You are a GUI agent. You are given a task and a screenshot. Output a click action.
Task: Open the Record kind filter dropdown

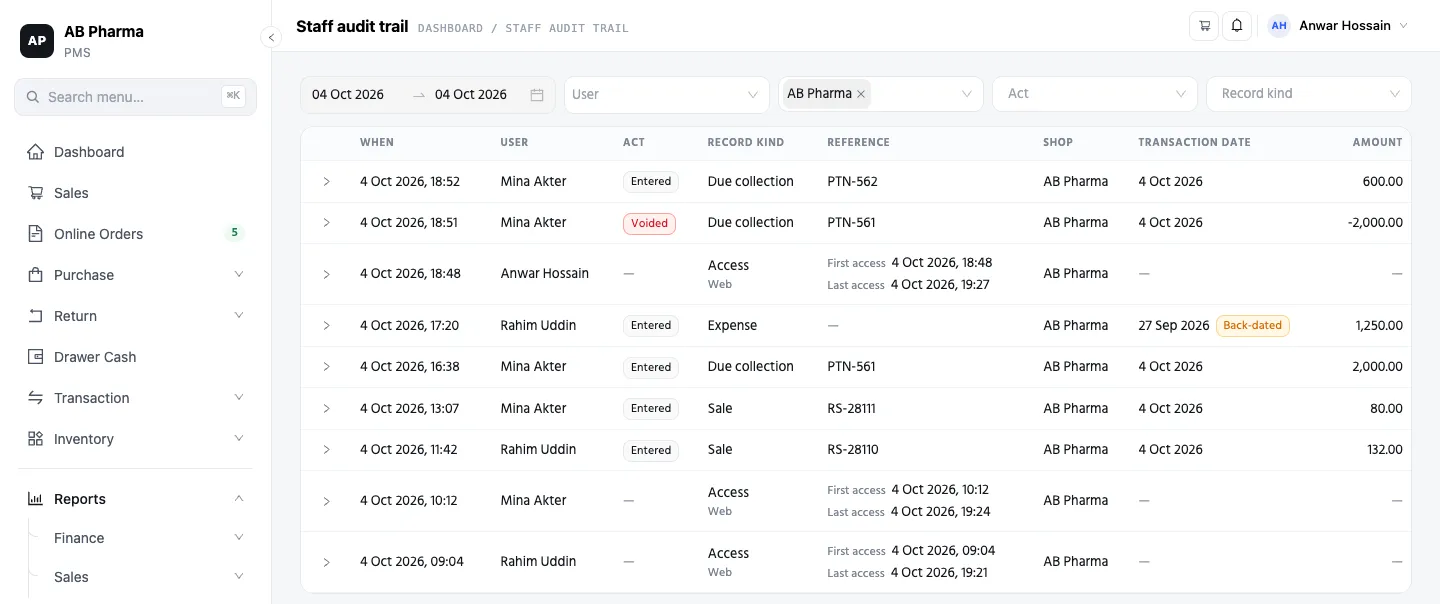point(1309,94)
